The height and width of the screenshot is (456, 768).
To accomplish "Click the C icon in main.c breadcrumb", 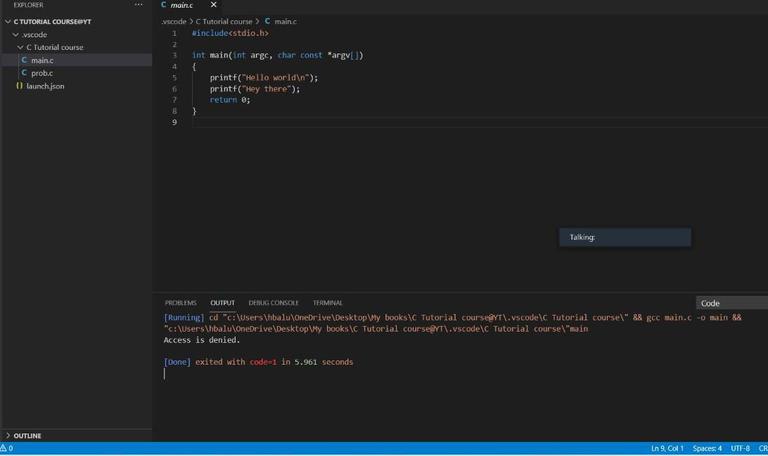I will pyautogui.click(x=267, y=21).
